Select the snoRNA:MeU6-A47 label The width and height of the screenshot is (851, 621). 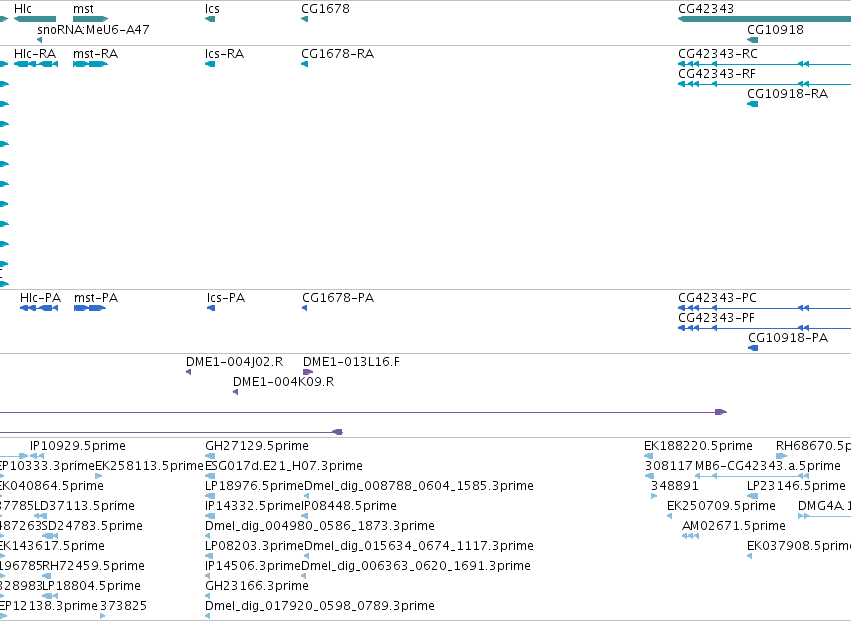(93, 29)
